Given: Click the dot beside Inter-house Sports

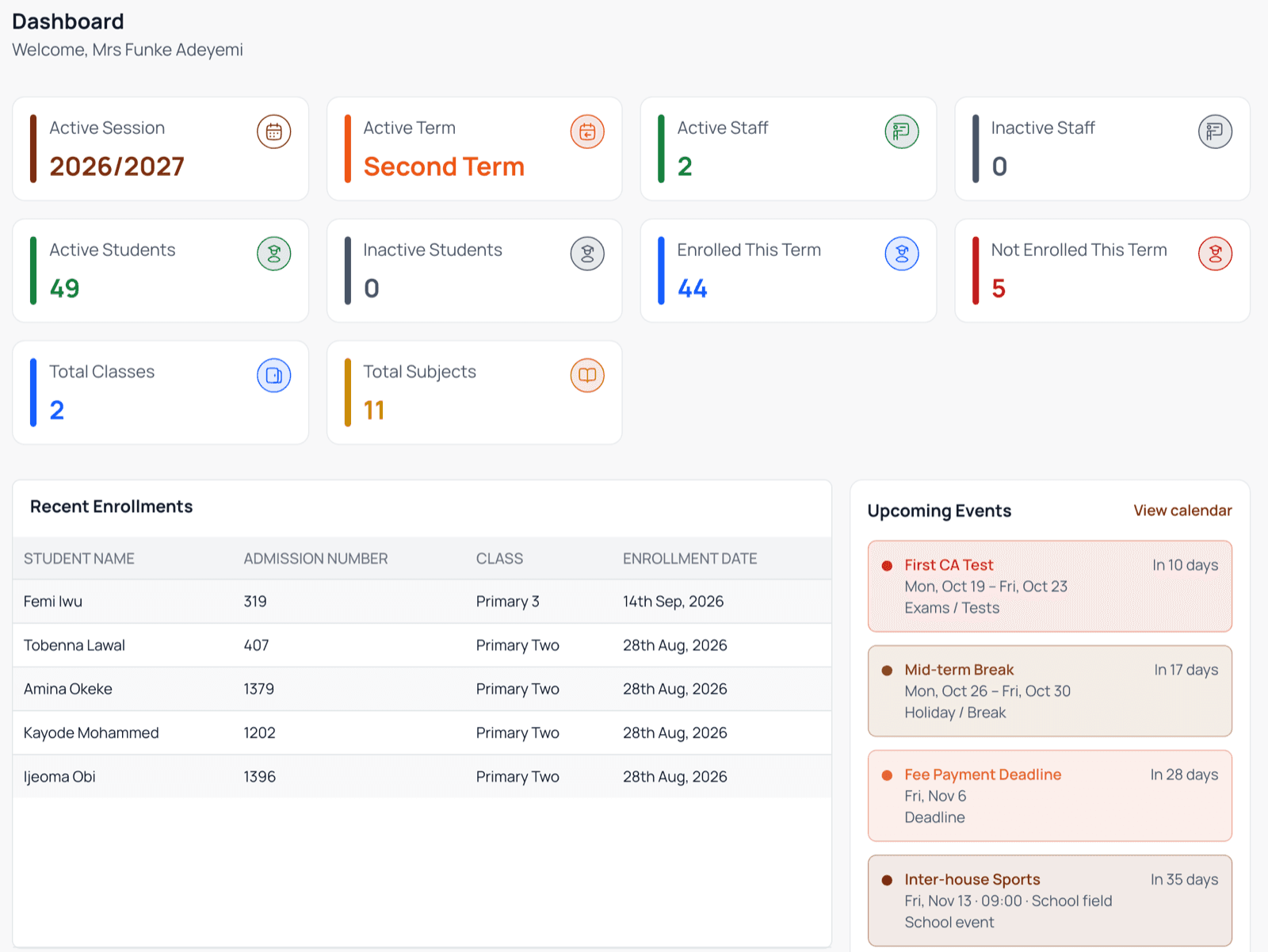Looking at the screenshot, I should pos(887,880).
